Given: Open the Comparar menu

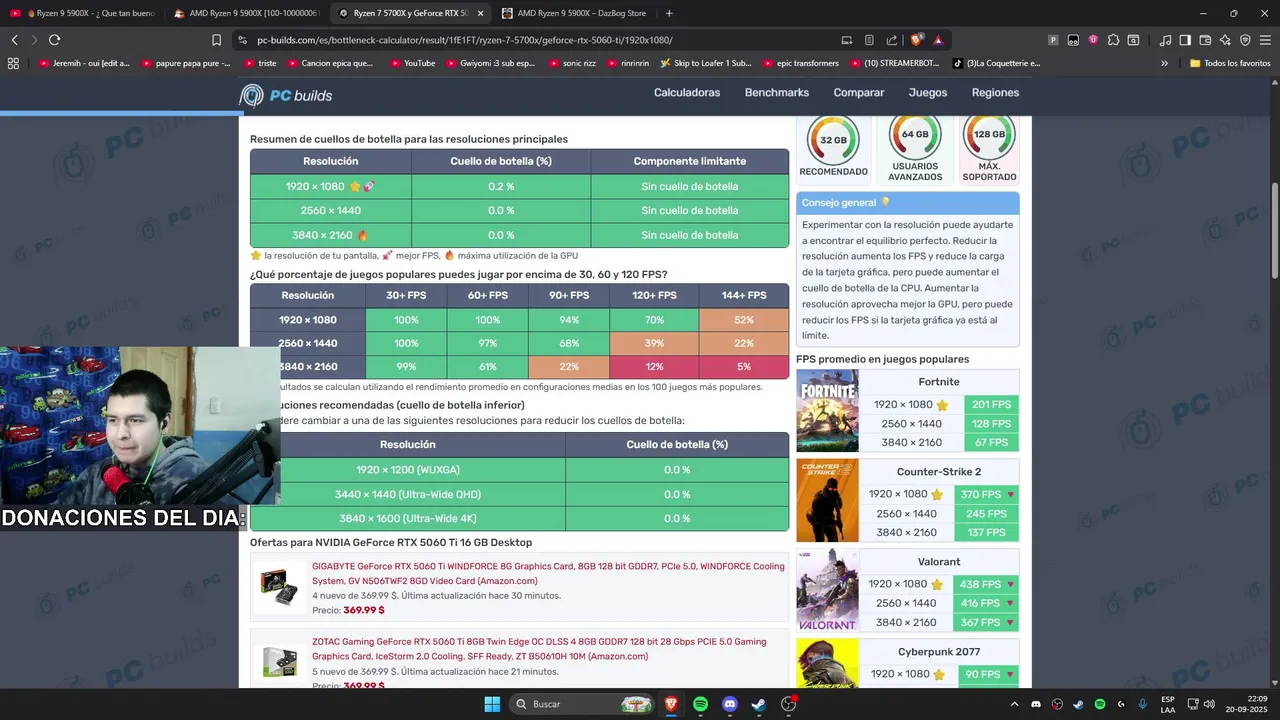Looking at the screenshot, I should click(x=859, y=93).
